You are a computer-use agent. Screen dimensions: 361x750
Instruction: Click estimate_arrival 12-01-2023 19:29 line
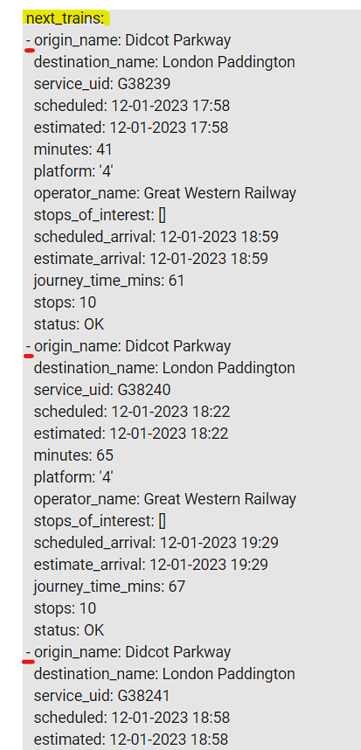[x=151, y=564]
